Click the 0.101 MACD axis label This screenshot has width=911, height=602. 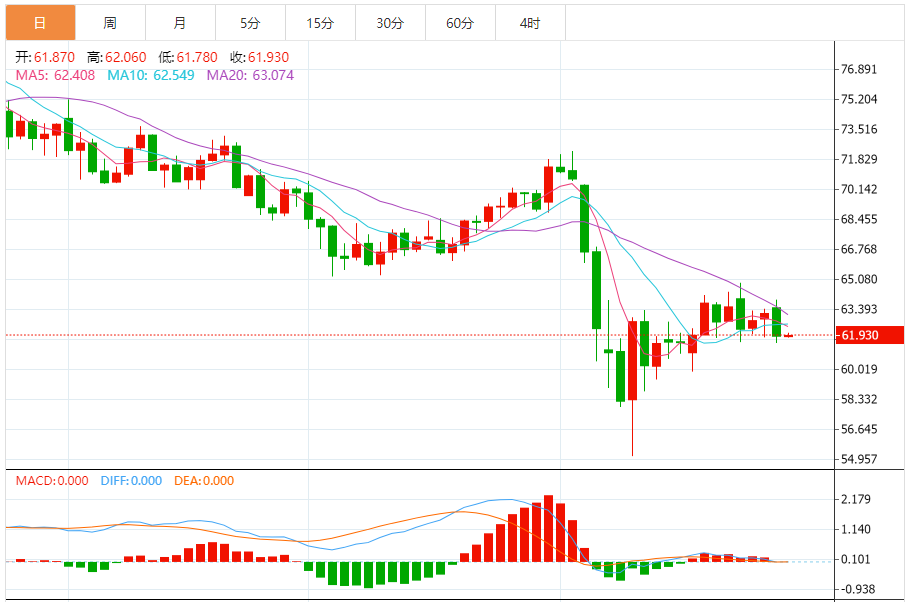(x=856, y=560)
